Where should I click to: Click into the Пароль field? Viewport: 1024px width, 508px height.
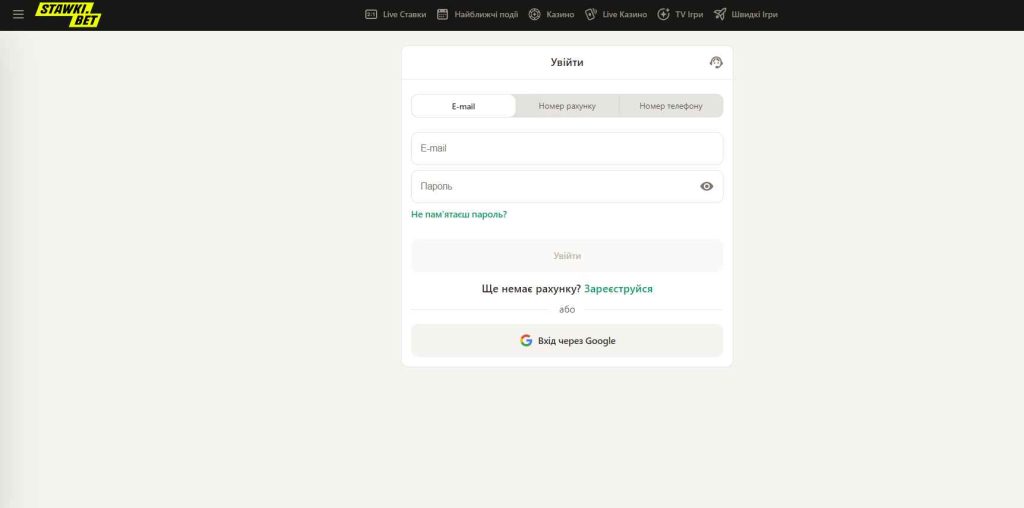[x=550, y=186]
